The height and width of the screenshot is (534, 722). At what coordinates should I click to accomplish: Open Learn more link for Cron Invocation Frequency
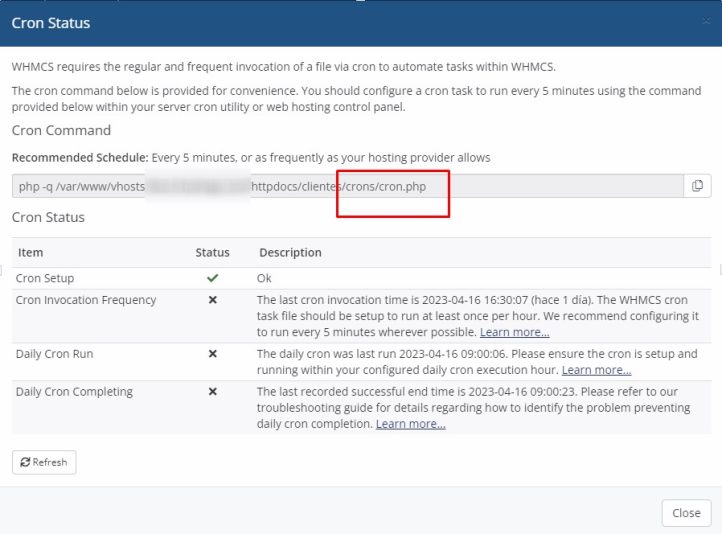coord(514,332)
